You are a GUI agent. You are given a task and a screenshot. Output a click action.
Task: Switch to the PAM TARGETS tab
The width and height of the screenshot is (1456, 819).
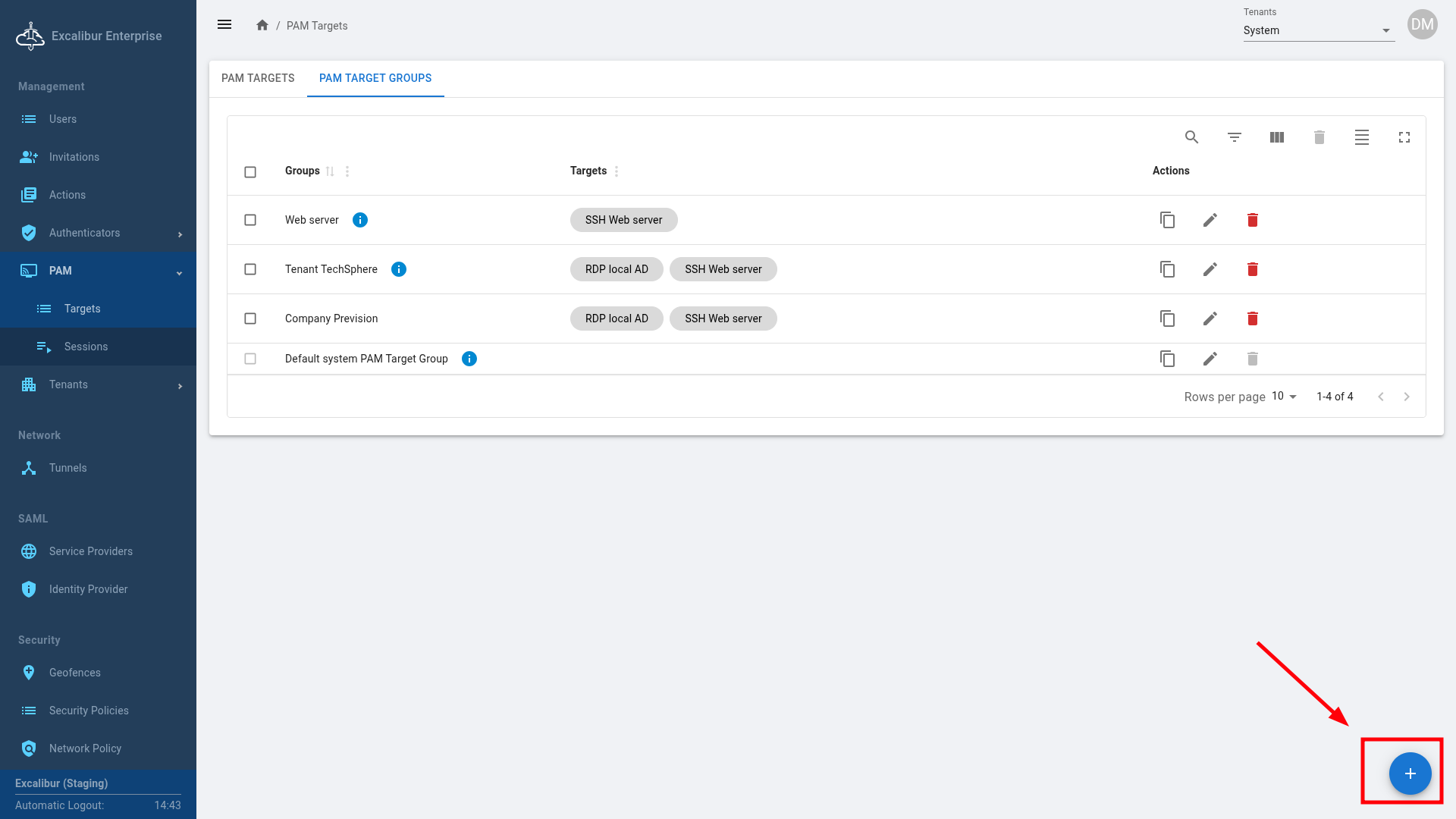coord(258,78)
